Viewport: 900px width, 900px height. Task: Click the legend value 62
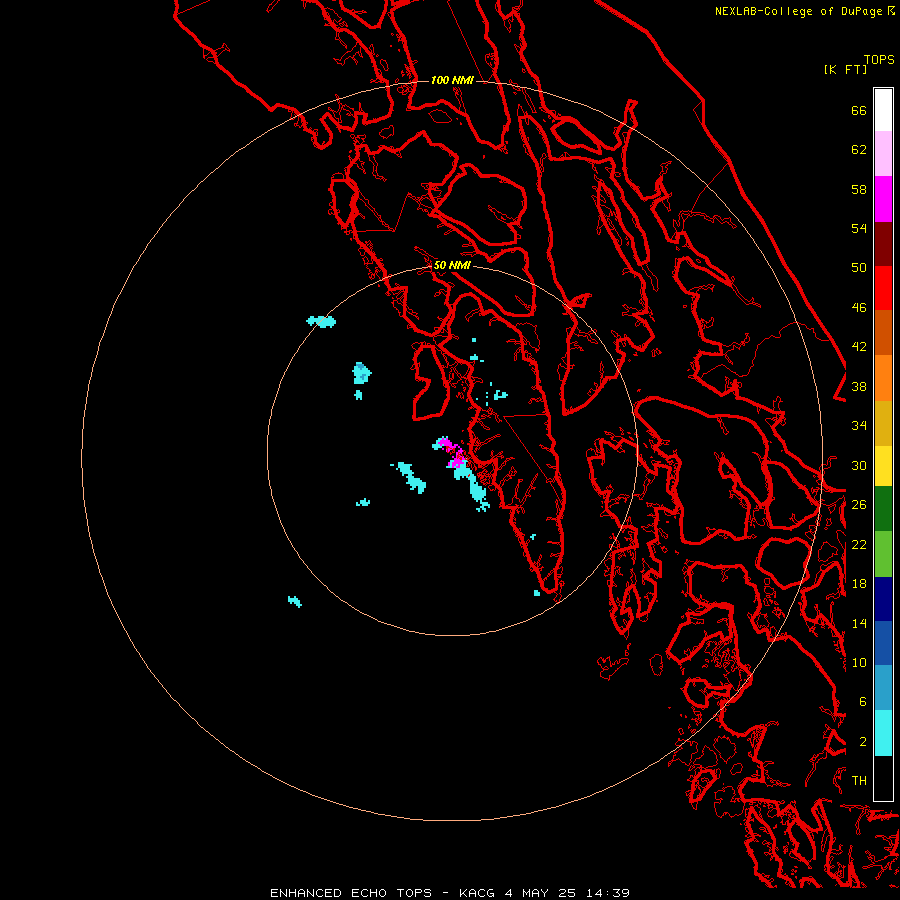(x=859, y=150)
